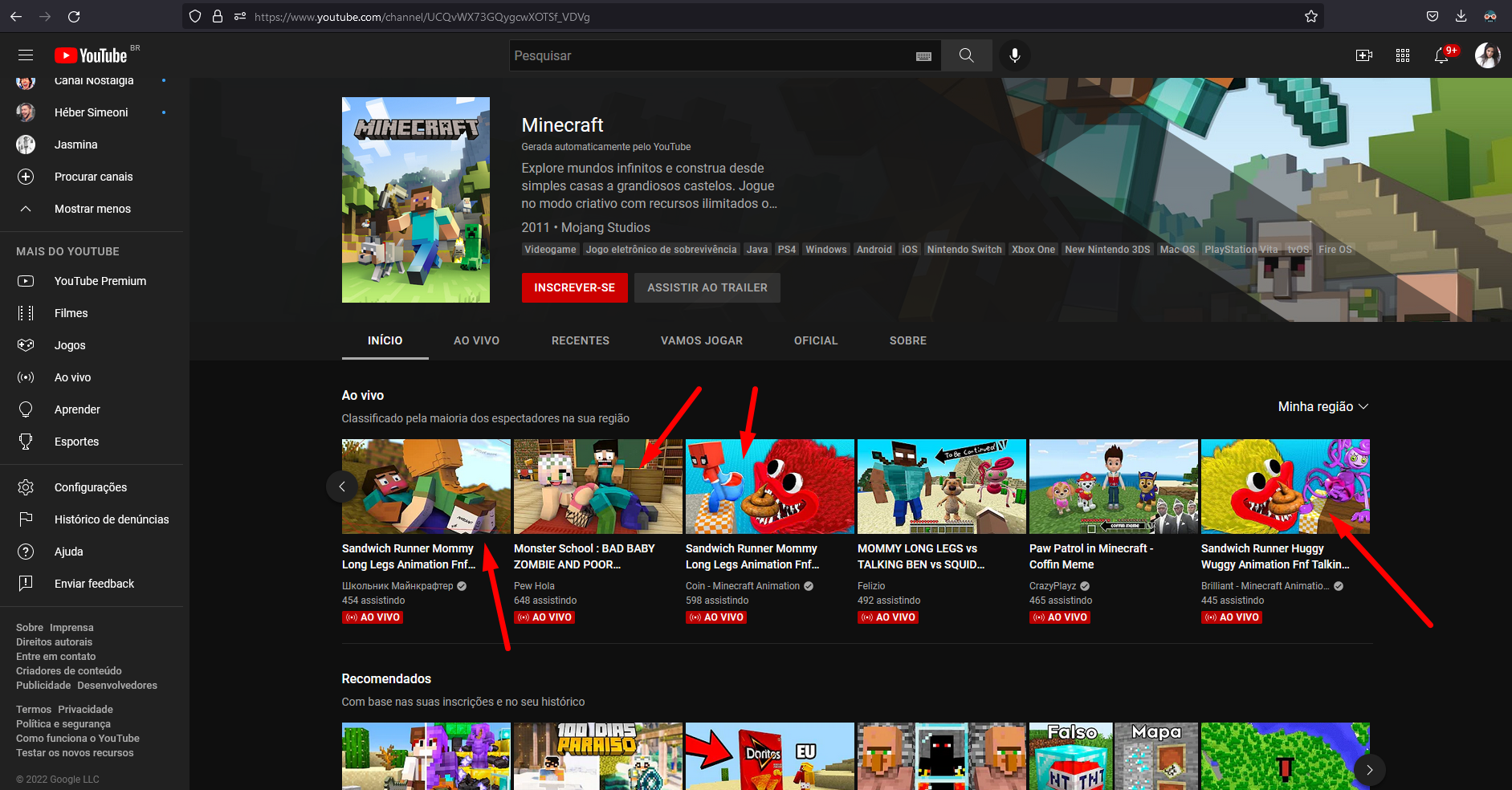Image resolution: width=1512 pixels, height=790 pixels.
Task: Open MOMMY LONG LEGS vs TALKING BEN thumbnail
Action: (x=942, y=487)
